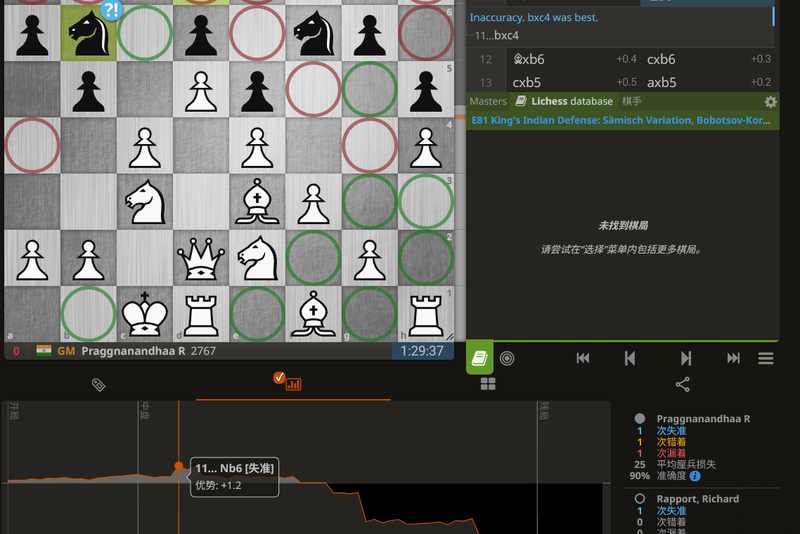Toggle the opening explorer book icon
800x534 pixels.
[x=479, y=358]
